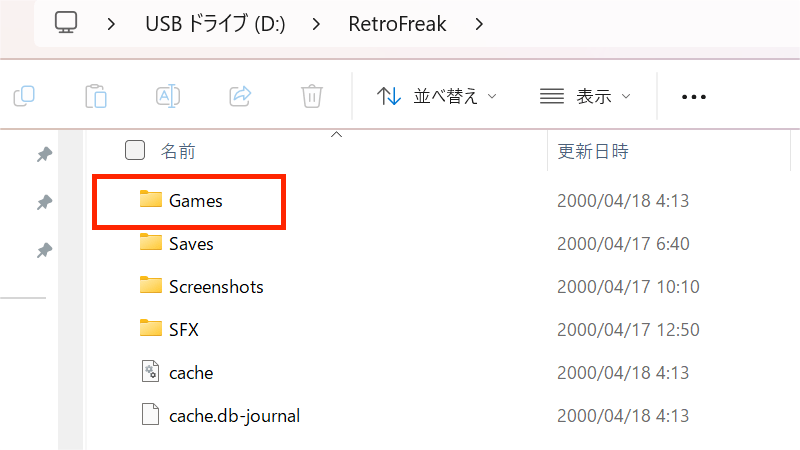Screen dimensions: 800x450
Task: Select the Screenshots folder
Action: coord(215,287)
